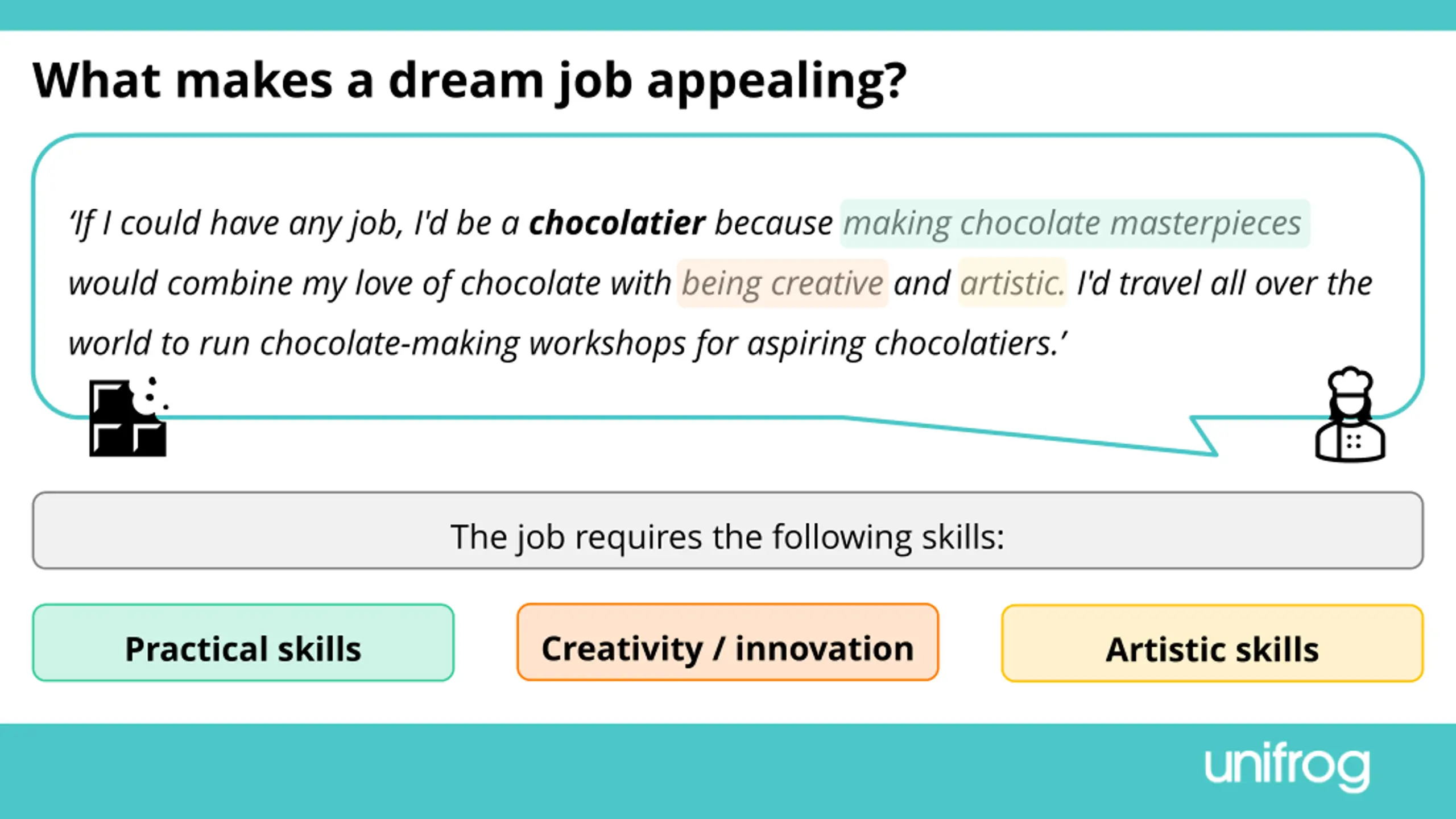The width and height of the screenshot is (1456, 819).
Task: Click the 'What makes a dream job appealing?' heading
Action: pyautogui.click(x=470, y=81)
